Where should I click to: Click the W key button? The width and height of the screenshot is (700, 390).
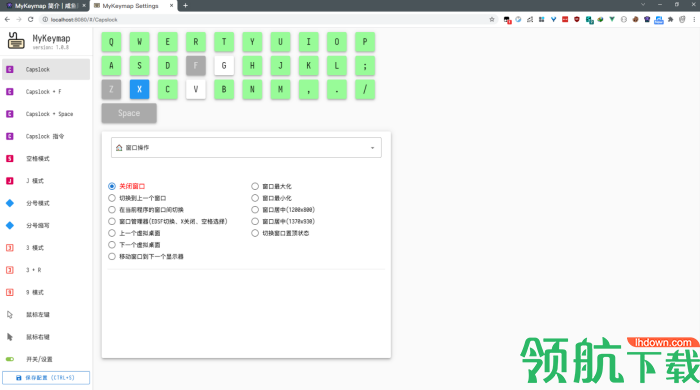pos(139,42)
